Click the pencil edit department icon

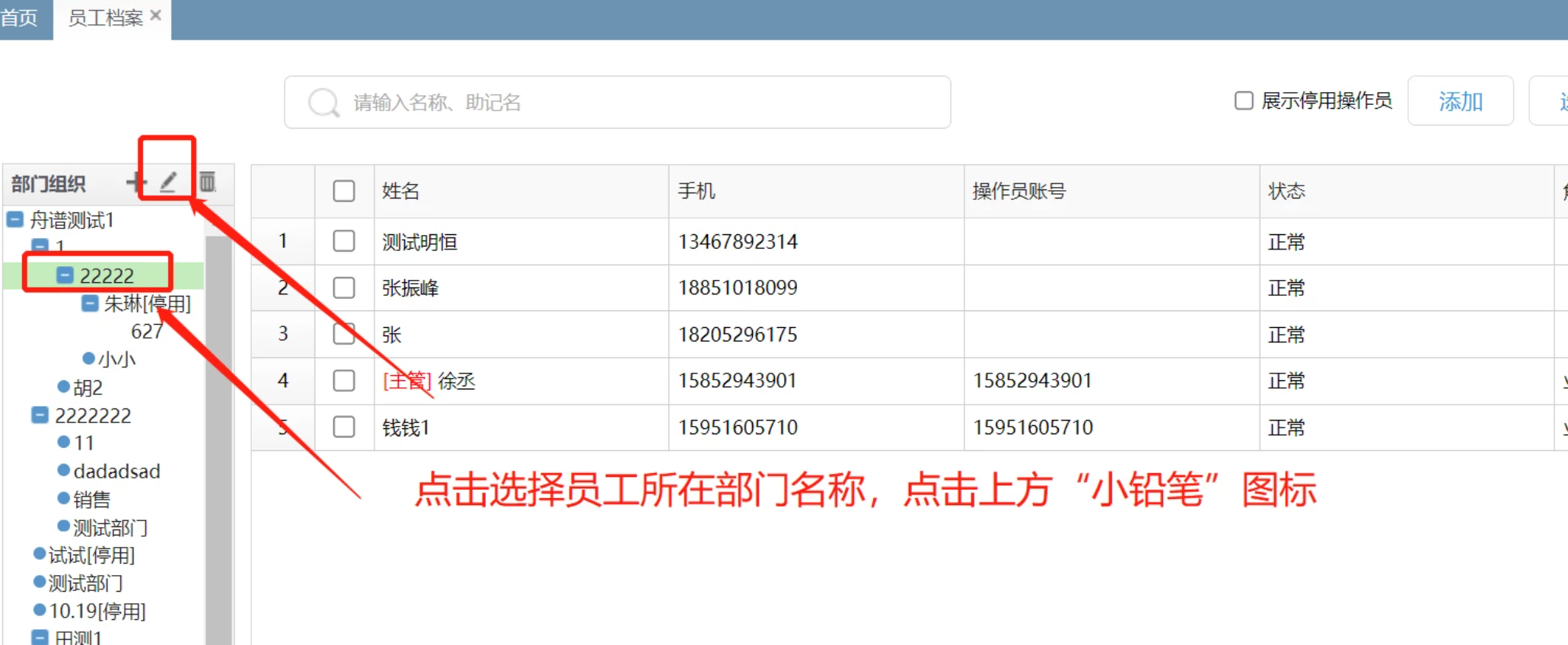click(168, 182)
